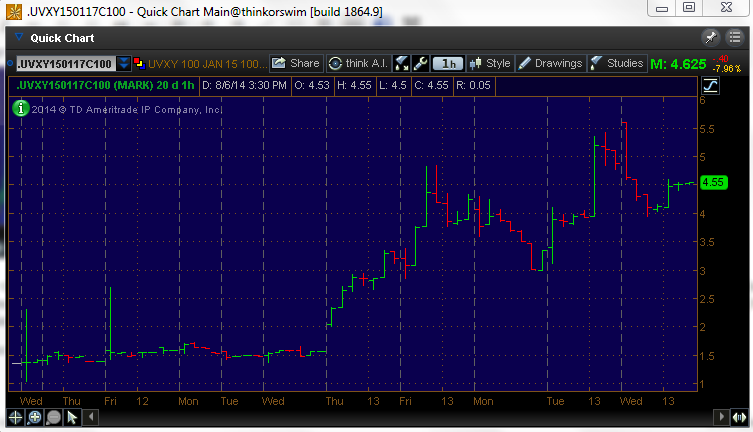Open chart settings wrench icon

[420, 63]
